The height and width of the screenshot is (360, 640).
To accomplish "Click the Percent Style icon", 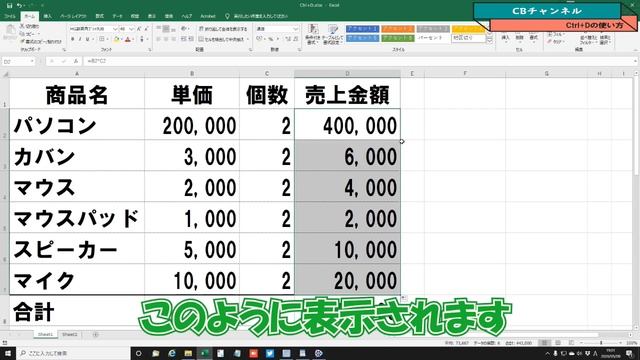I will 270,39.
